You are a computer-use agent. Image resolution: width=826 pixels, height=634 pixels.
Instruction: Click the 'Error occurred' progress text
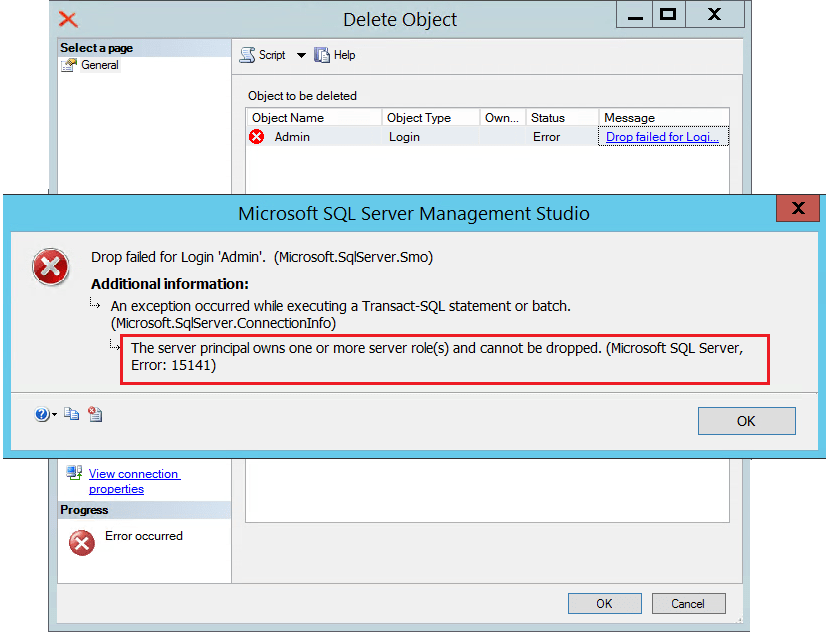[144, 536]
